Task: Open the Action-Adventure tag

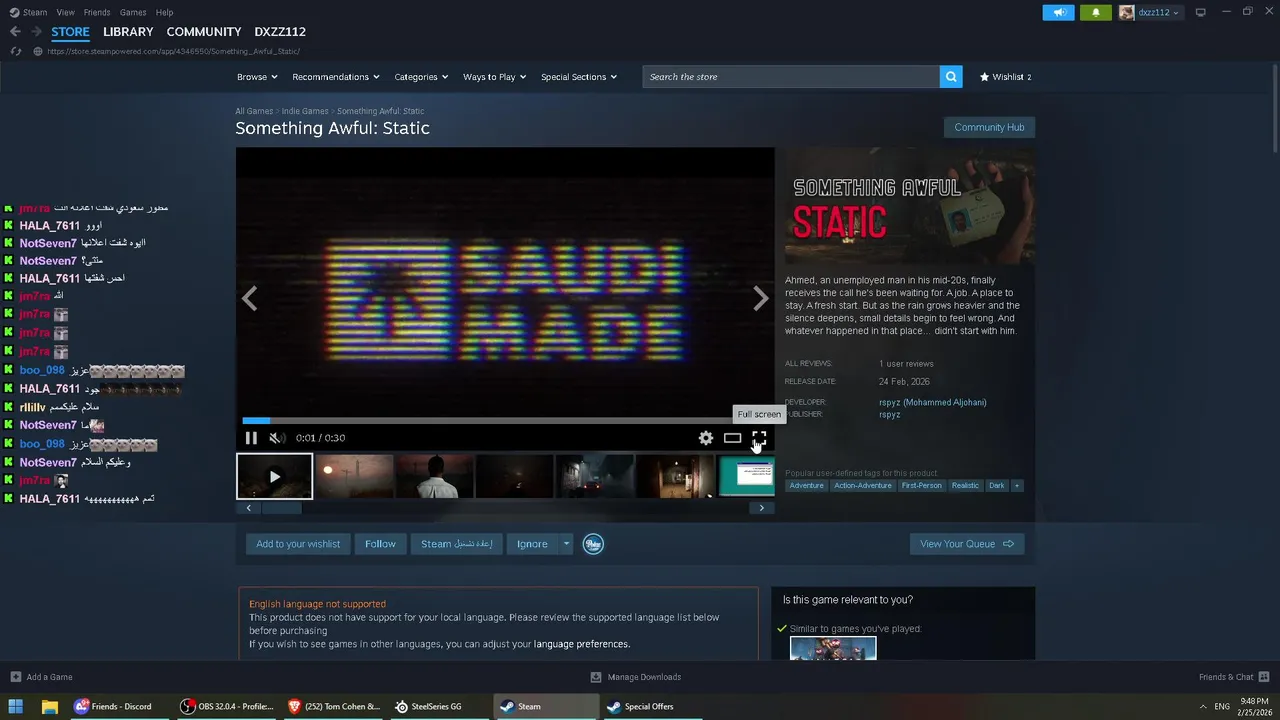Action: coord(863,486)
